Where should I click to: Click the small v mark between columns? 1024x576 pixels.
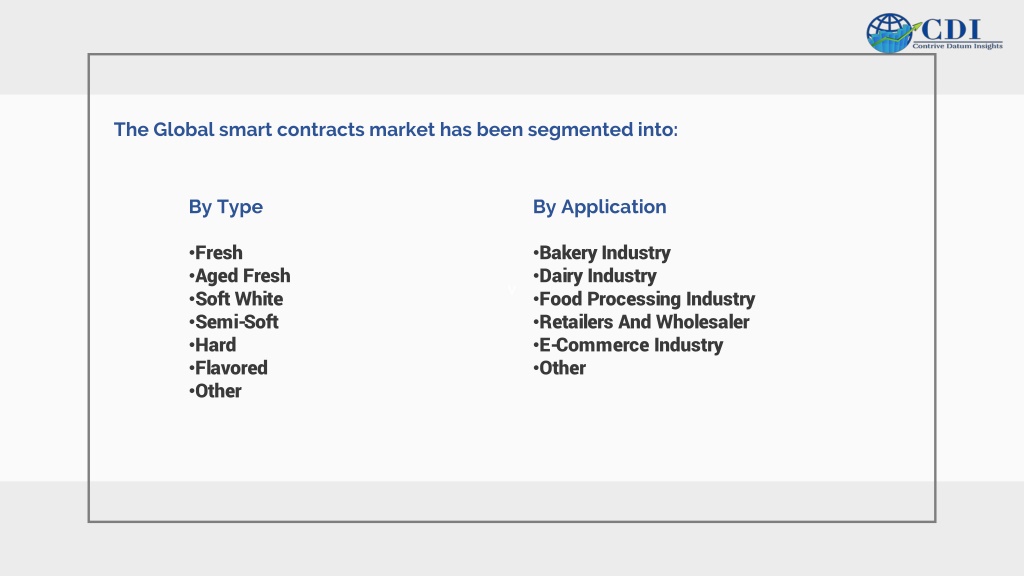pos(512,290)
